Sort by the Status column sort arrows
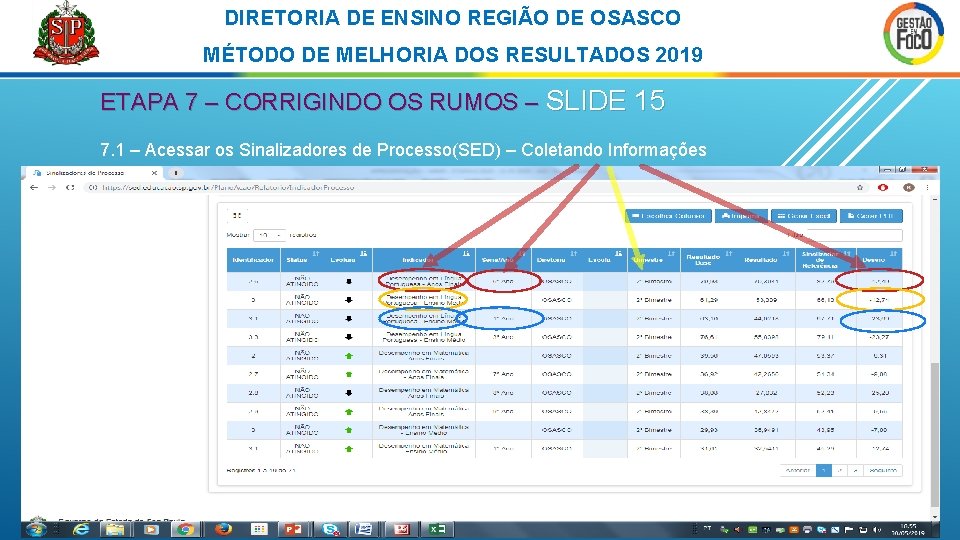The height and width of the screenshot is (540, 960). pos(316,253)
